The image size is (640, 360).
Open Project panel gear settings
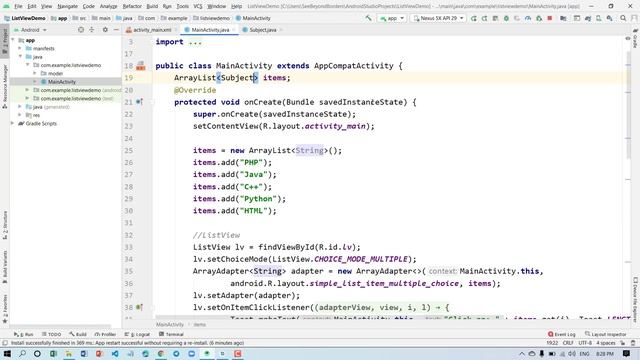click(x=105, y=30)
